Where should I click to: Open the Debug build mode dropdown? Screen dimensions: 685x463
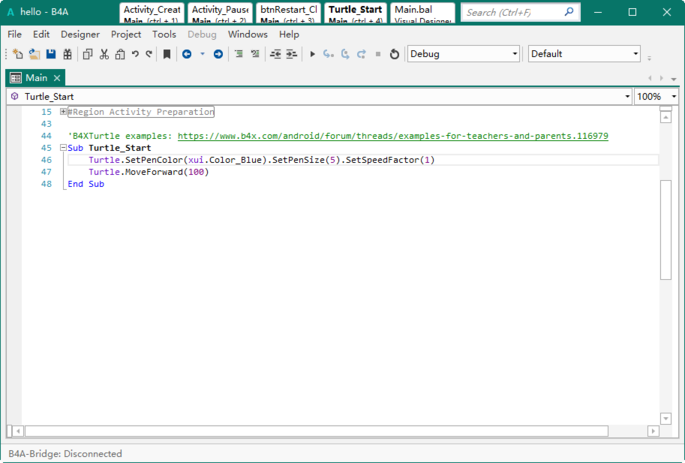(x=464, y=54)
